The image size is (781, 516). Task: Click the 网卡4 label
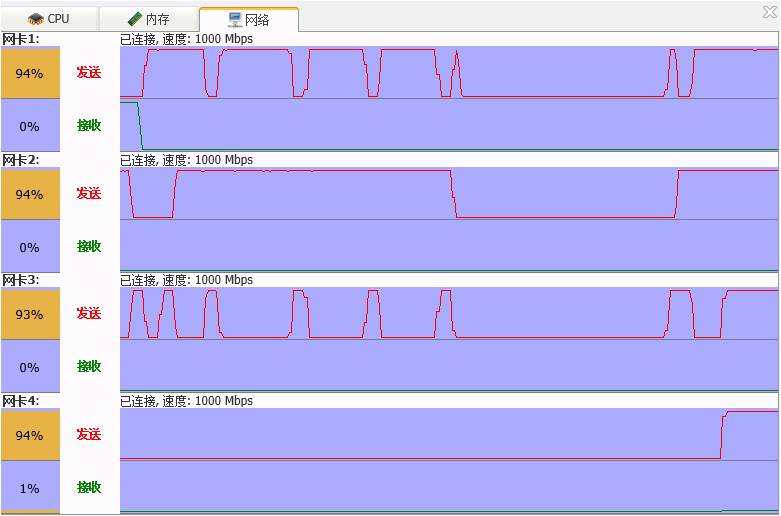pyautogui.click(x=21, y=401)
